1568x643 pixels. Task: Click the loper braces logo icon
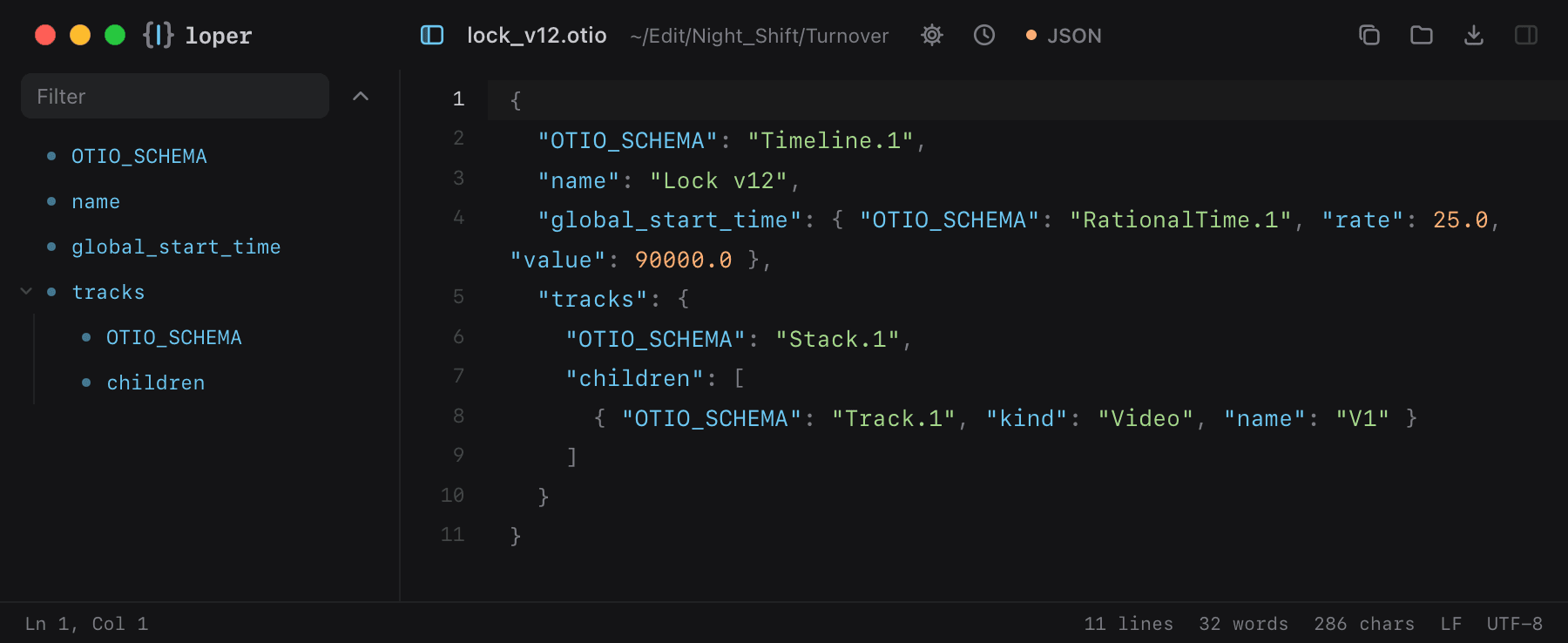pos(159,35)
